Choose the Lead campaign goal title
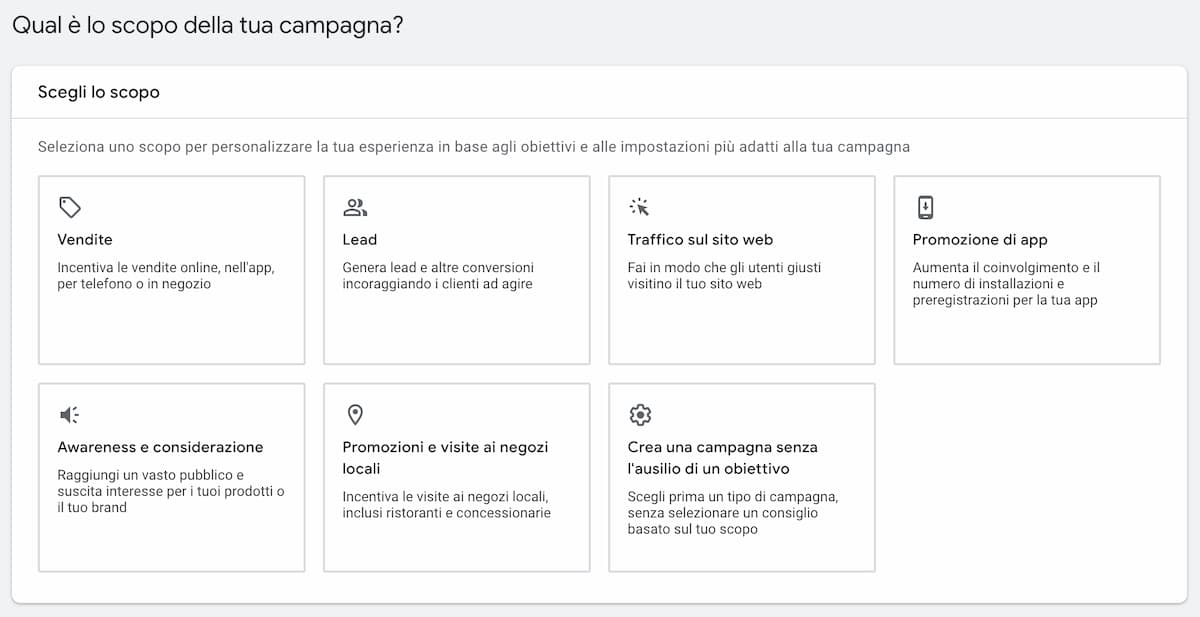The width and height of the screenshot is (1200, 617). point(360,239)
